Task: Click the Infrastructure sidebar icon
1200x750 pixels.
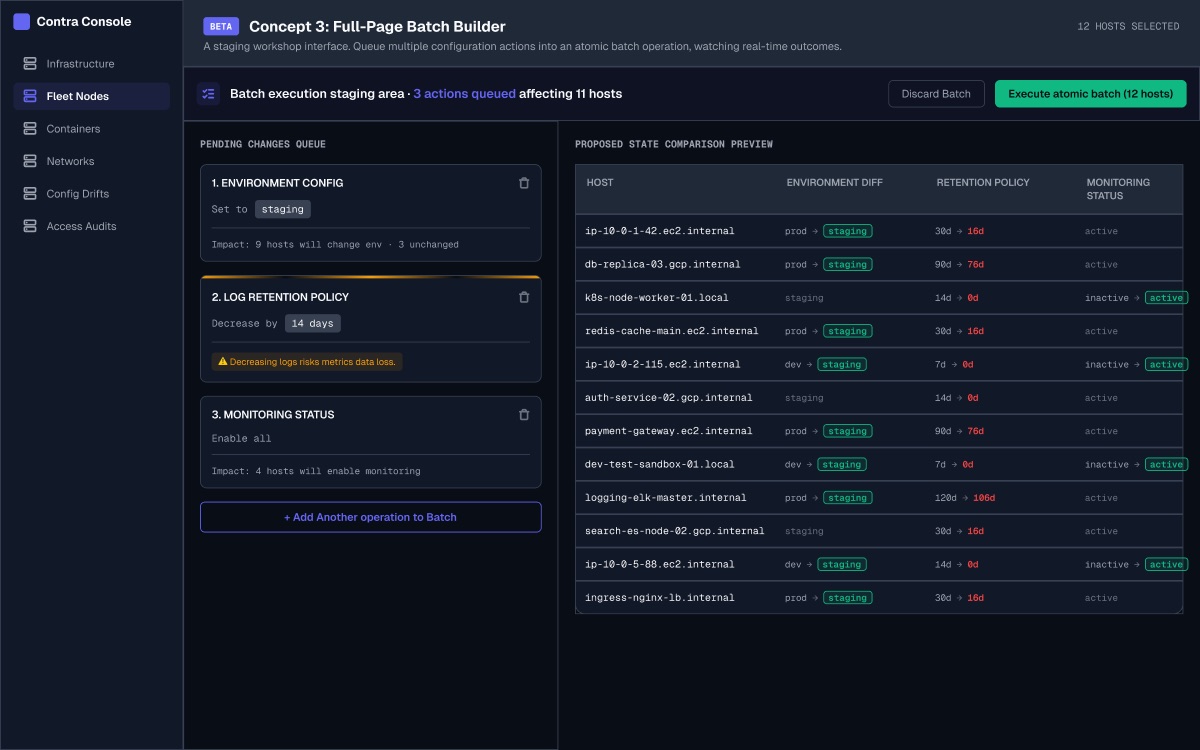Action: point(28,64)
